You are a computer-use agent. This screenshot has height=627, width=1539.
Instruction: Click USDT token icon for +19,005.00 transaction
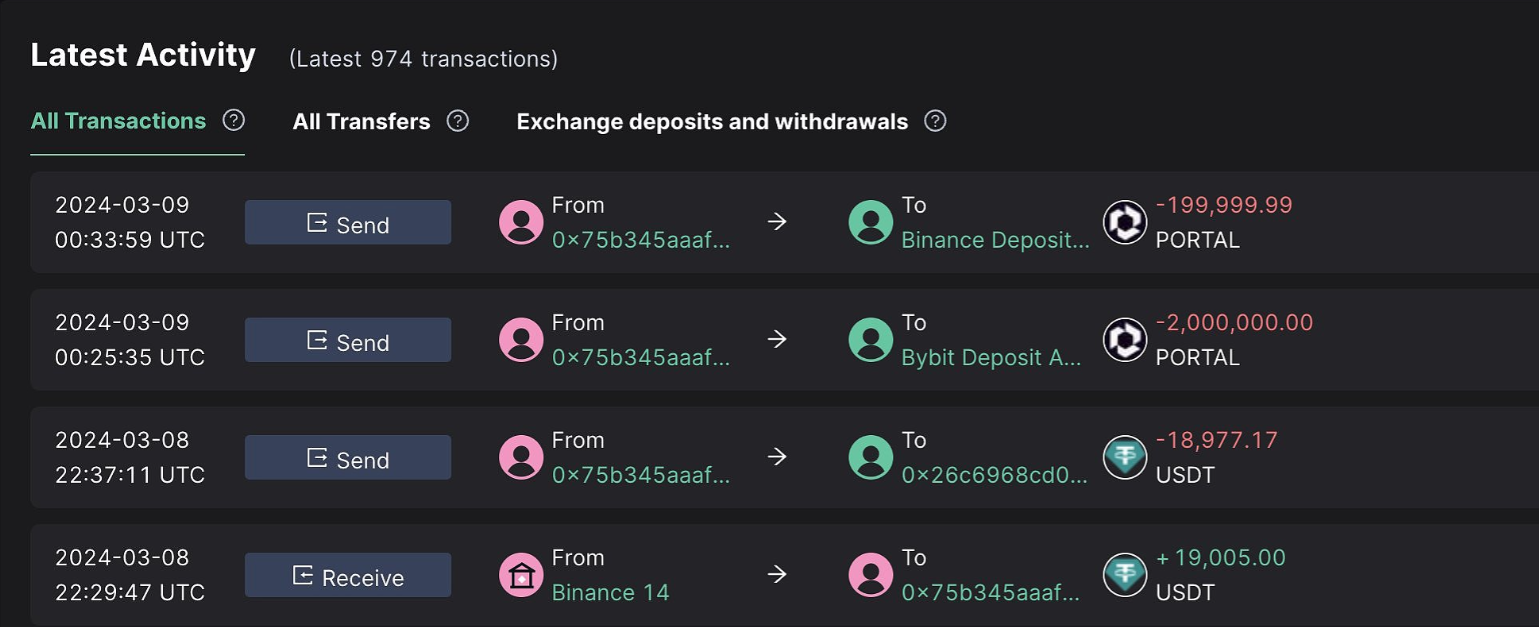pos(1124,575)
